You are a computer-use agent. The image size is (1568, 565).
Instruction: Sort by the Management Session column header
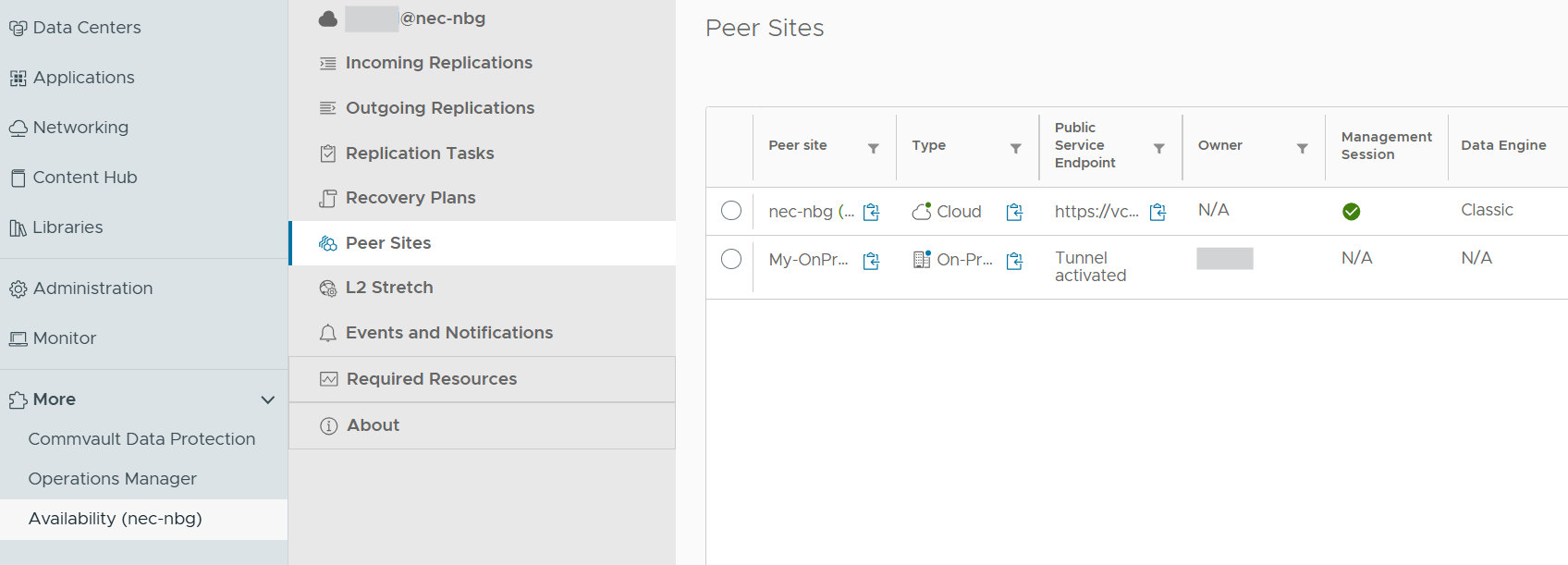(1386, 145)
